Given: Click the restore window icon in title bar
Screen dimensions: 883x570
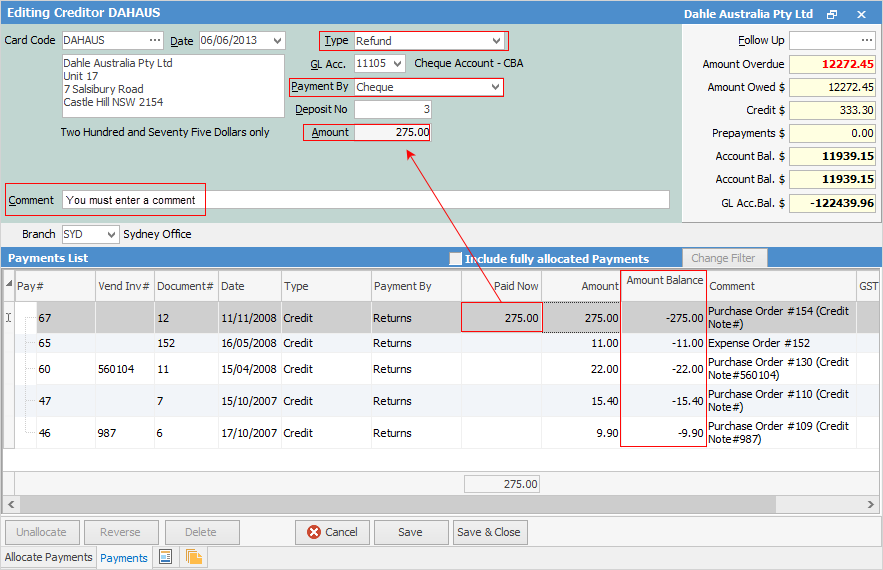Looking at the screenshot, I should (832, 14).
